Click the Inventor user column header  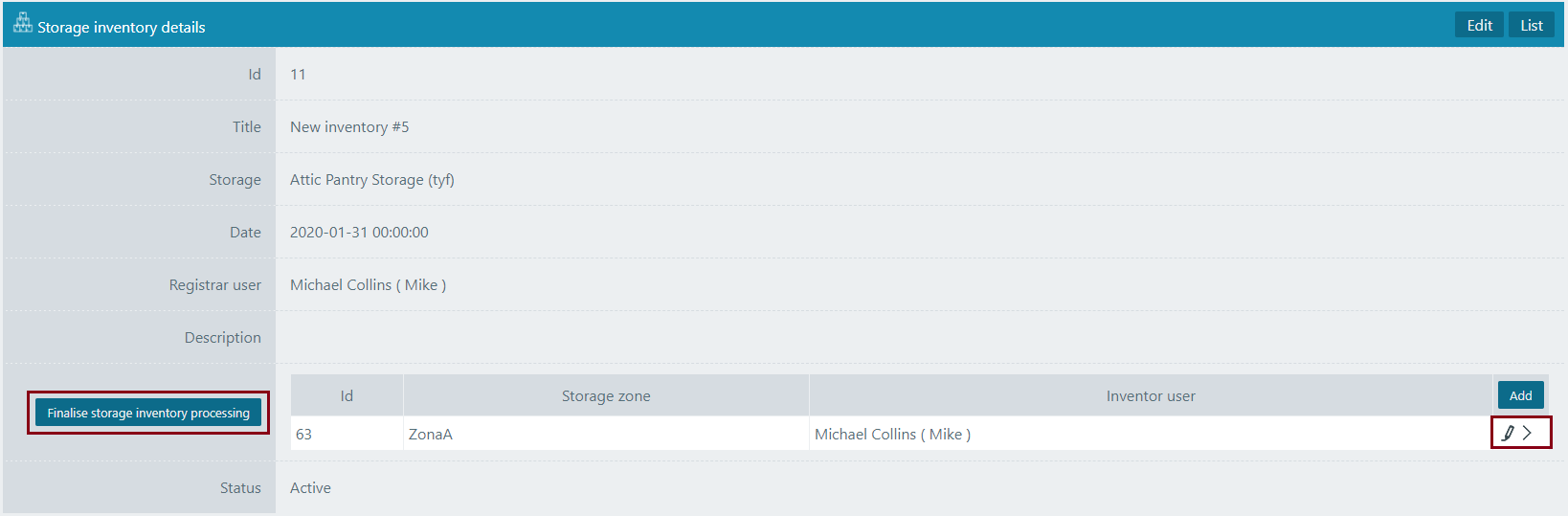click(x=1150, y=396)
